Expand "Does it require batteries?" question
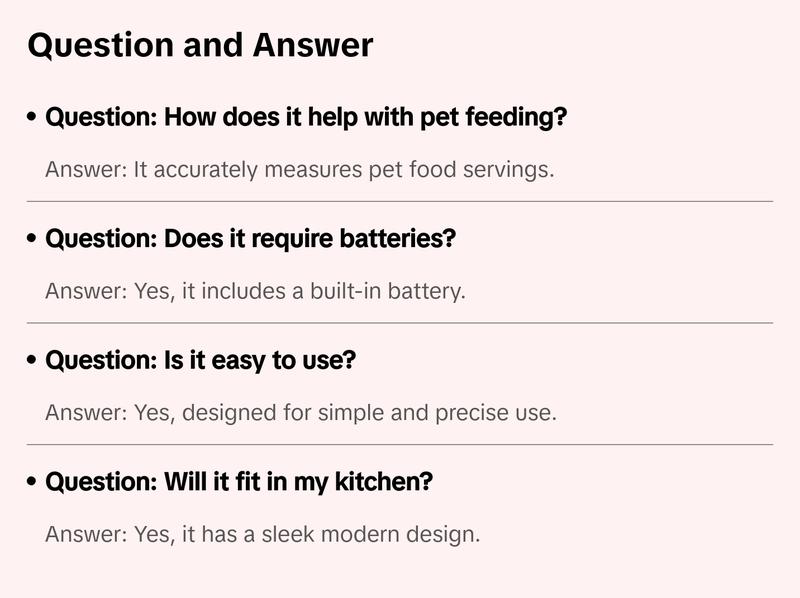This screenshot has width=800, height=598. point(250,240)
